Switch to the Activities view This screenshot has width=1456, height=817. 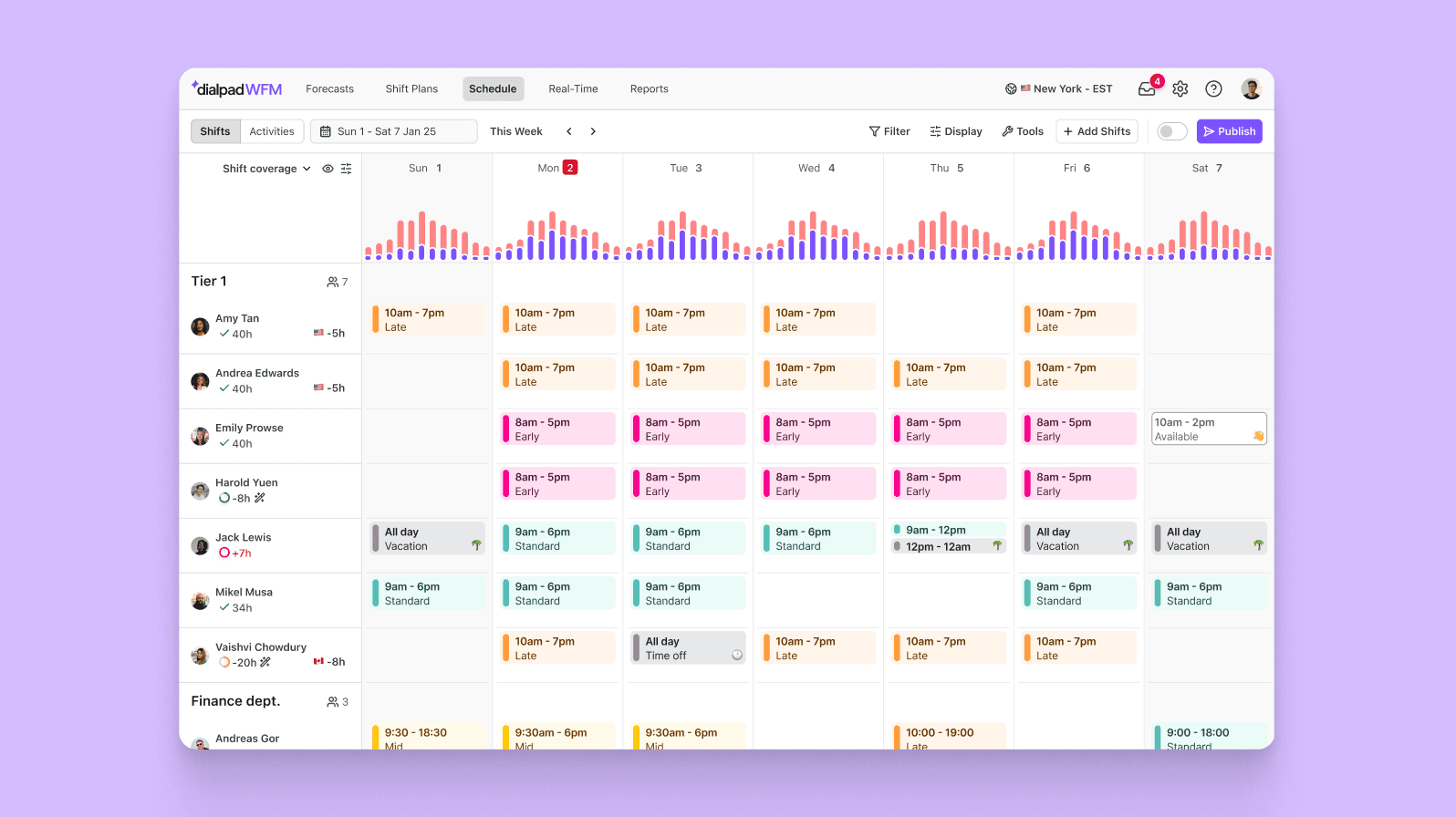272,131
